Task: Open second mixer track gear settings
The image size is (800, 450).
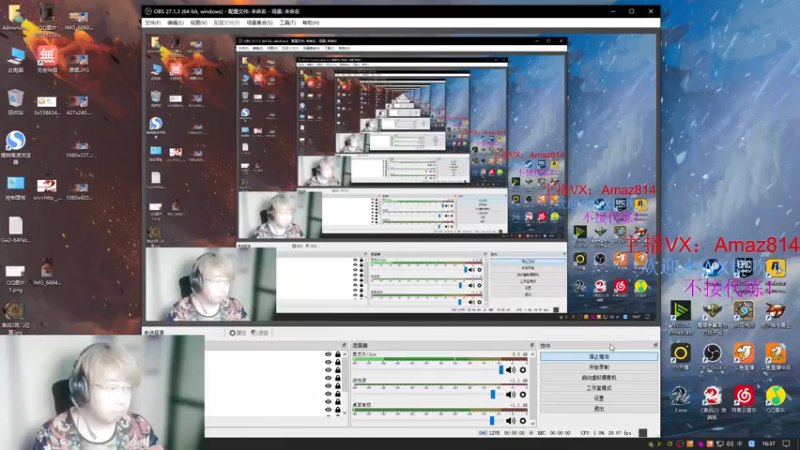Action: point(522,394)
